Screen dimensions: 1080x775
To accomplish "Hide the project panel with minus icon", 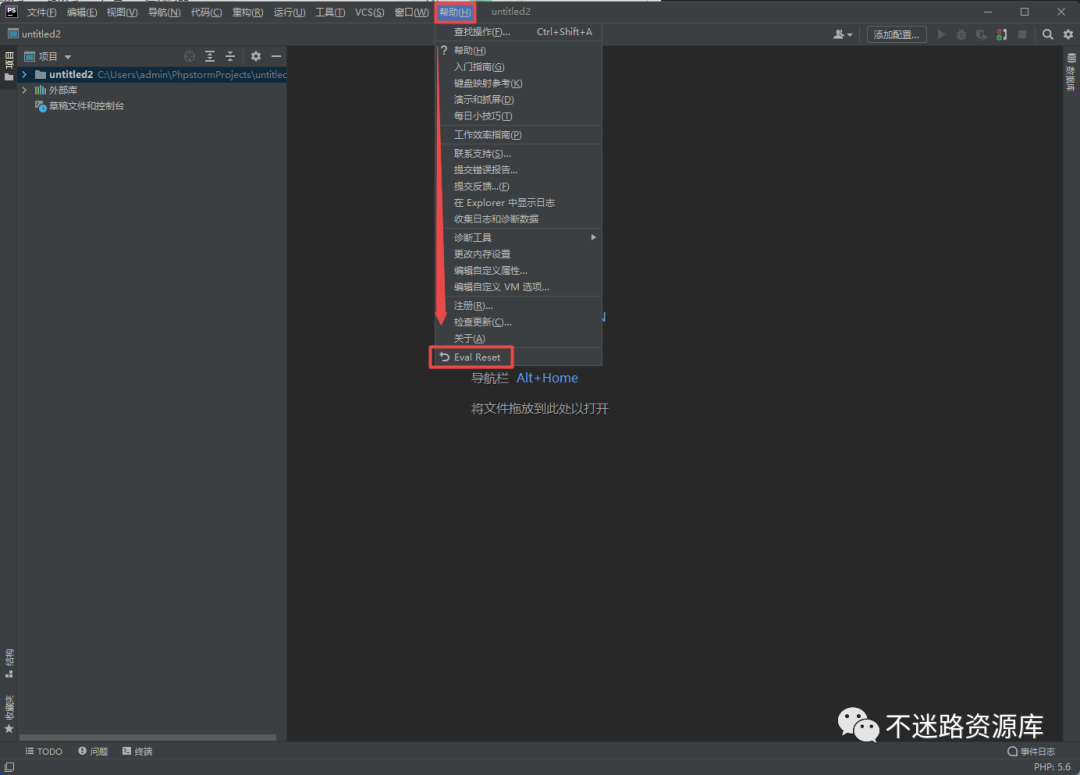I will click(x=276, y=56).
